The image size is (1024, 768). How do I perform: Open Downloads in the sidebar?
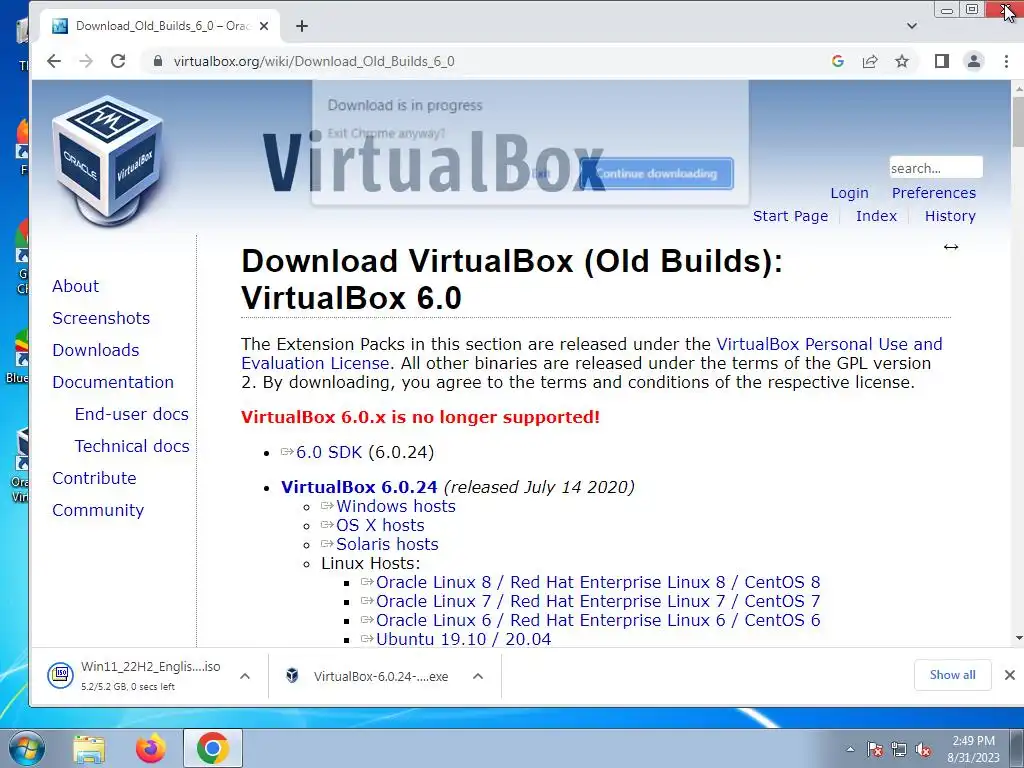pos(96,350)
